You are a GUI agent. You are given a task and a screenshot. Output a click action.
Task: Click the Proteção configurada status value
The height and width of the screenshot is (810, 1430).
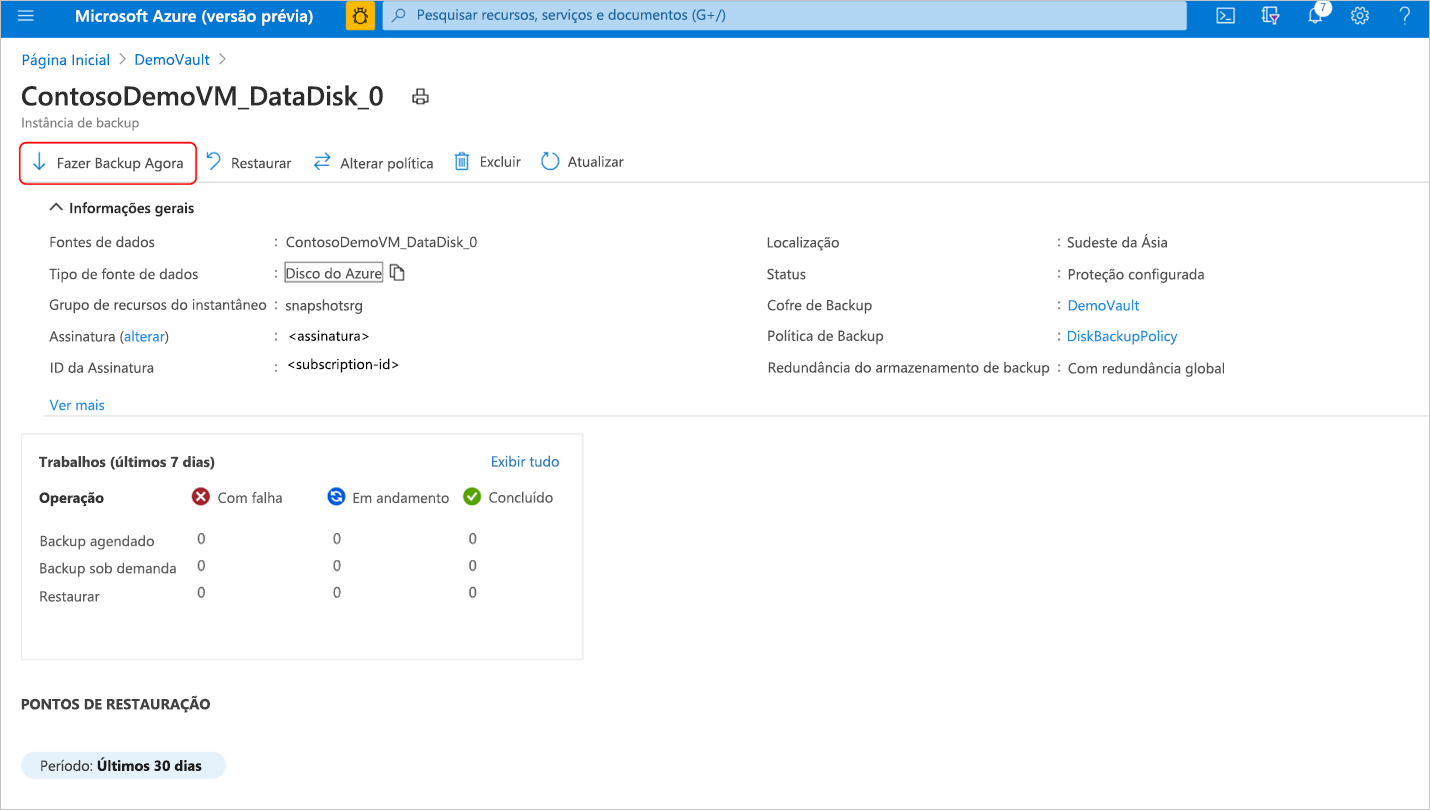[x=1136, y=274]
